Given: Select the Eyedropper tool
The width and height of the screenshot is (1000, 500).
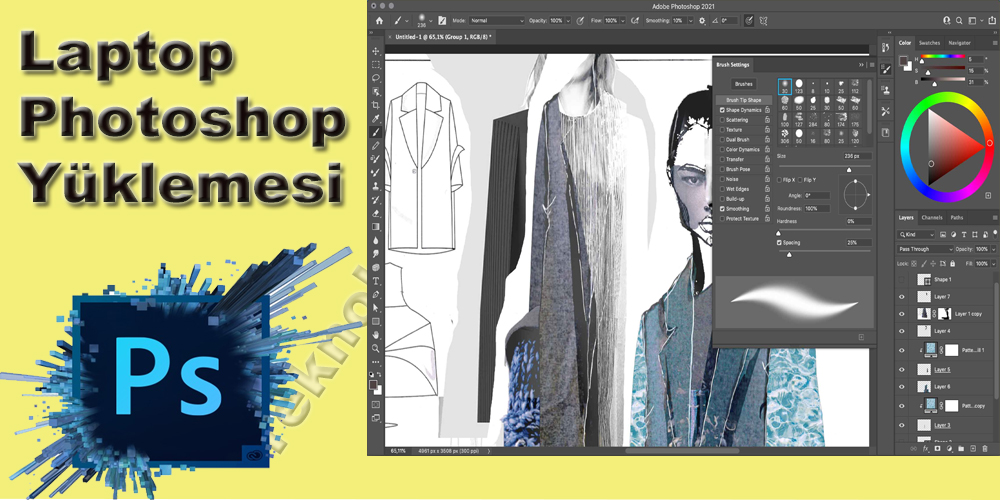Looking at the screenshot, I should 376,118.
